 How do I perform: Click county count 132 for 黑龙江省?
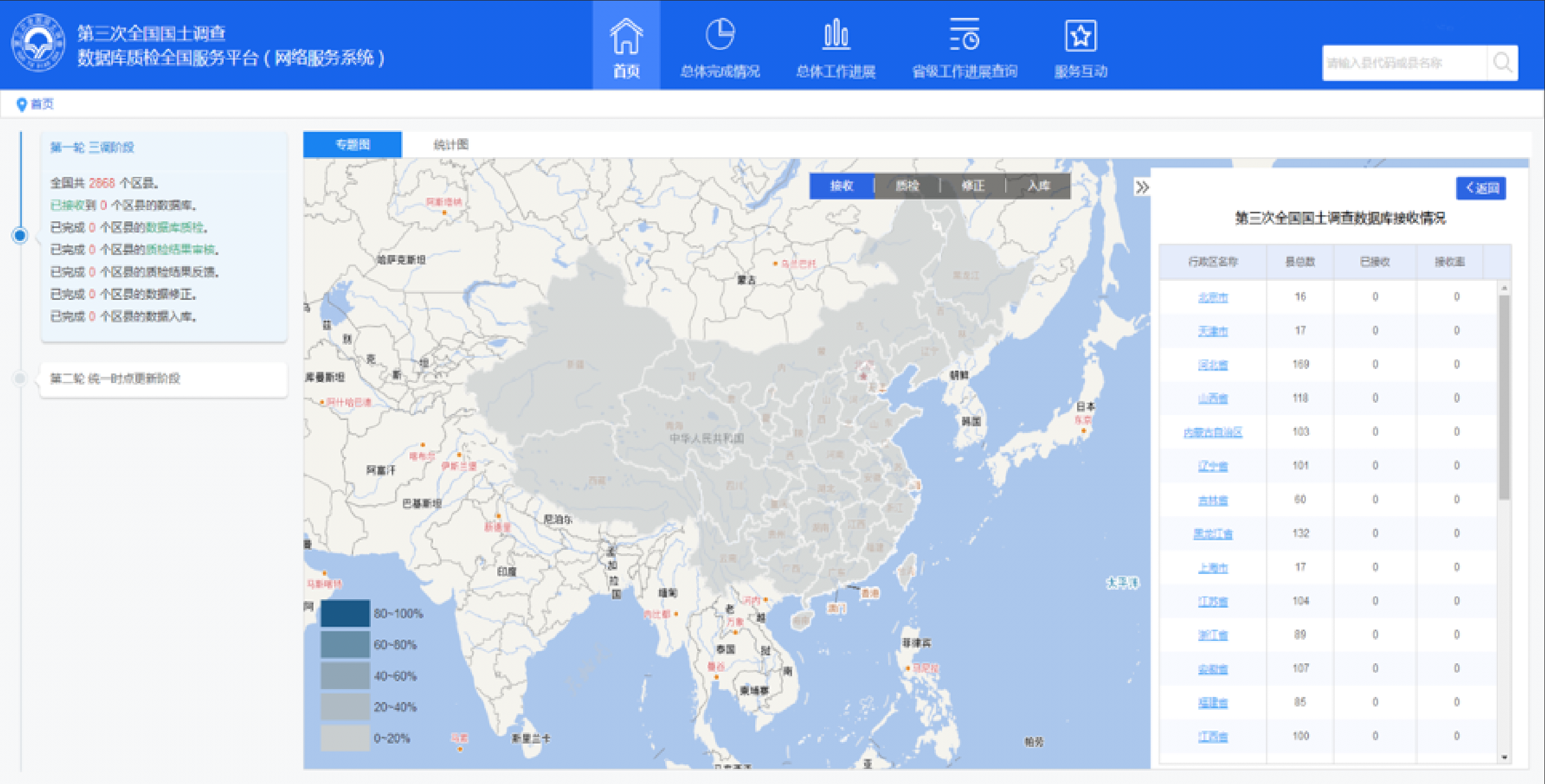[x=1300, y=534]
